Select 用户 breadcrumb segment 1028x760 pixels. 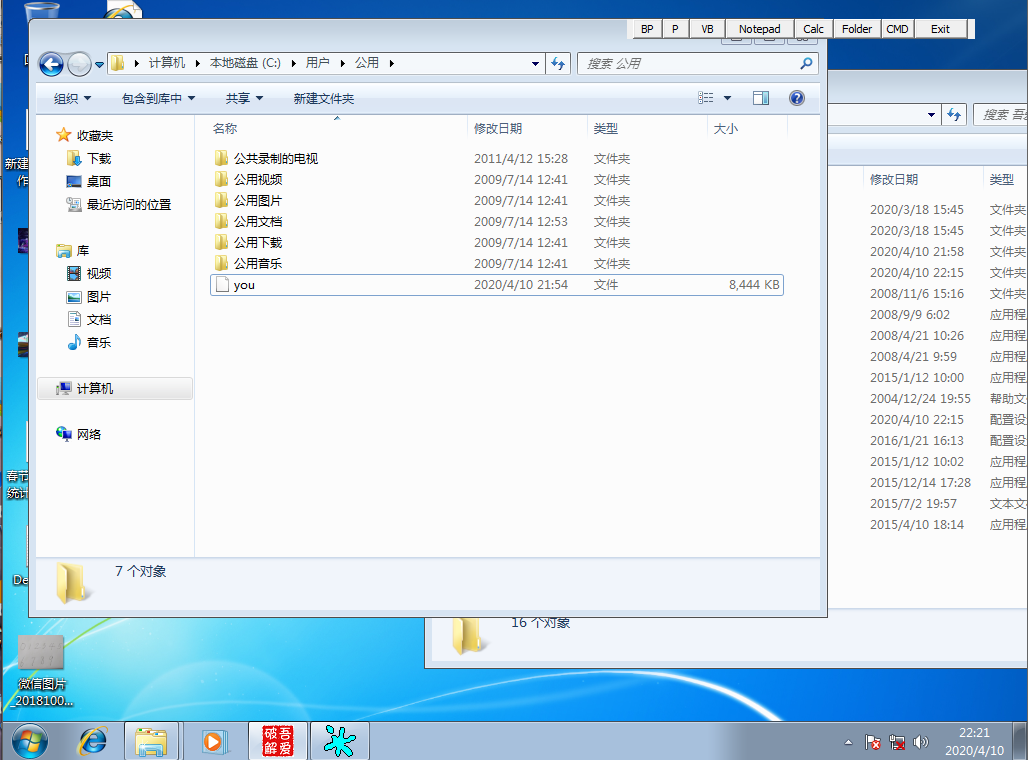[317, 63]
